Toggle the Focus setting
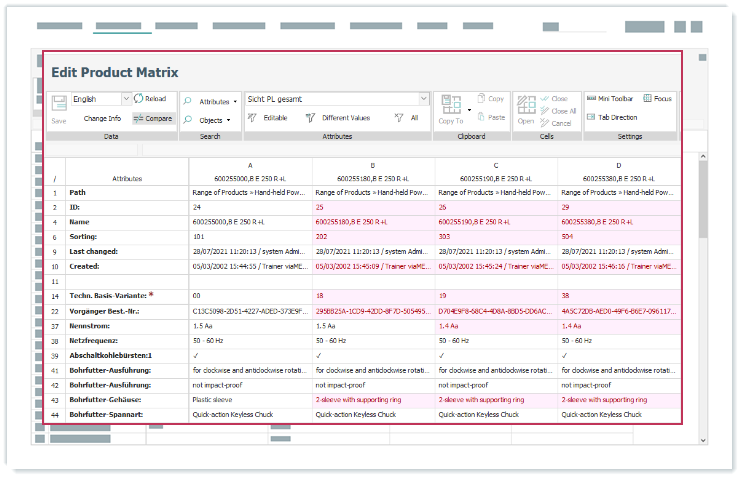Screen dimensions: 742x479 click(658, 99)
